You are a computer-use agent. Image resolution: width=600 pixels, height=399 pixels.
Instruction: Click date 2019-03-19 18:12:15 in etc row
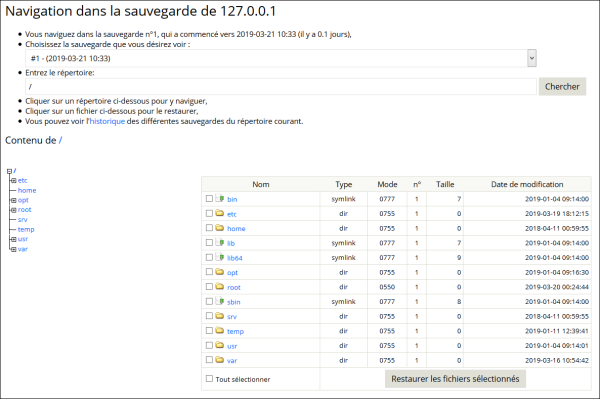(x=557, y=213)
